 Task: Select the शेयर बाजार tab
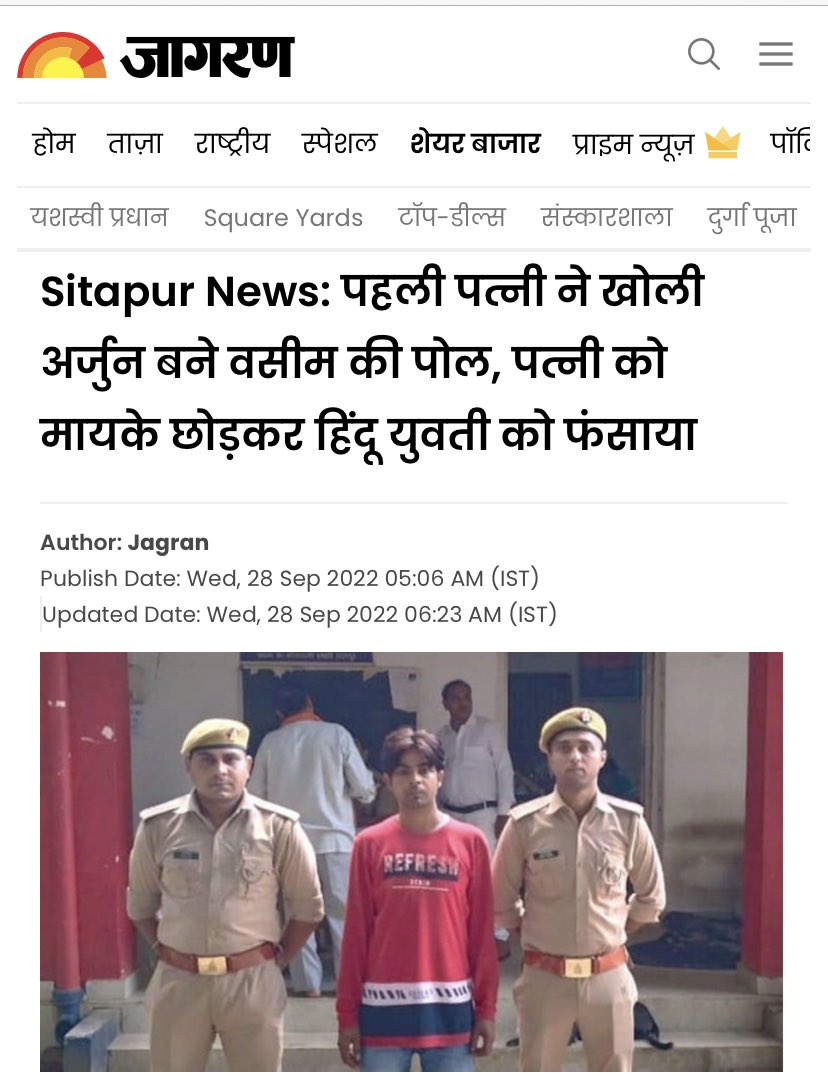point(475,143)
